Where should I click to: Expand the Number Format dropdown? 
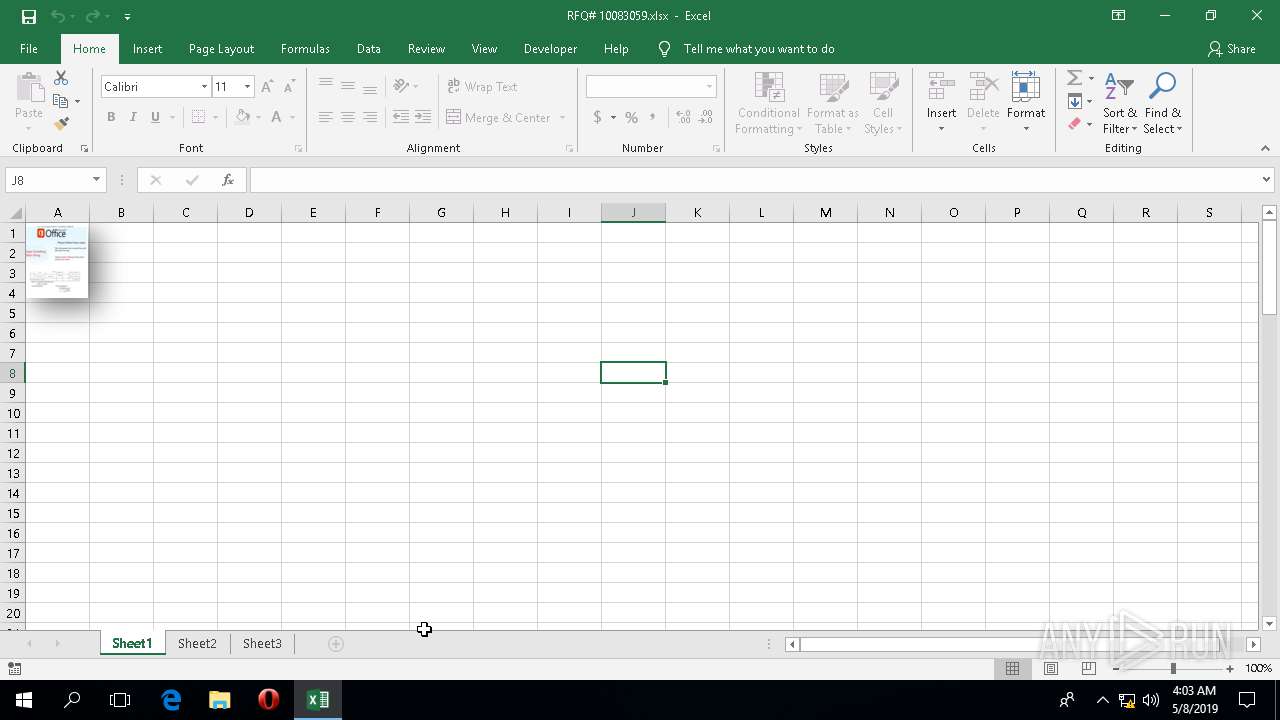coord(709,87)
